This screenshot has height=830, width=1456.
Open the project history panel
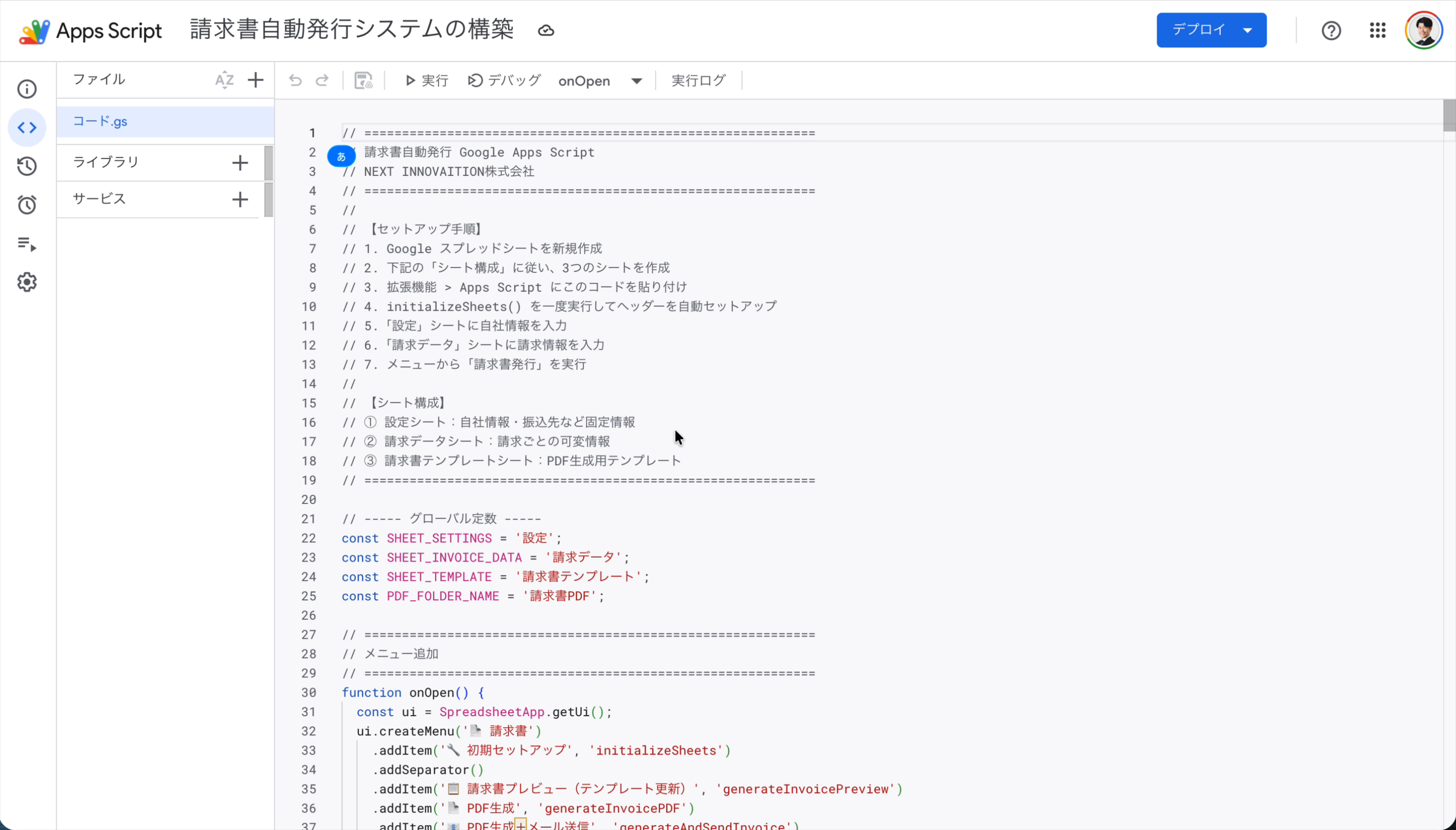[x=27, y=166]
